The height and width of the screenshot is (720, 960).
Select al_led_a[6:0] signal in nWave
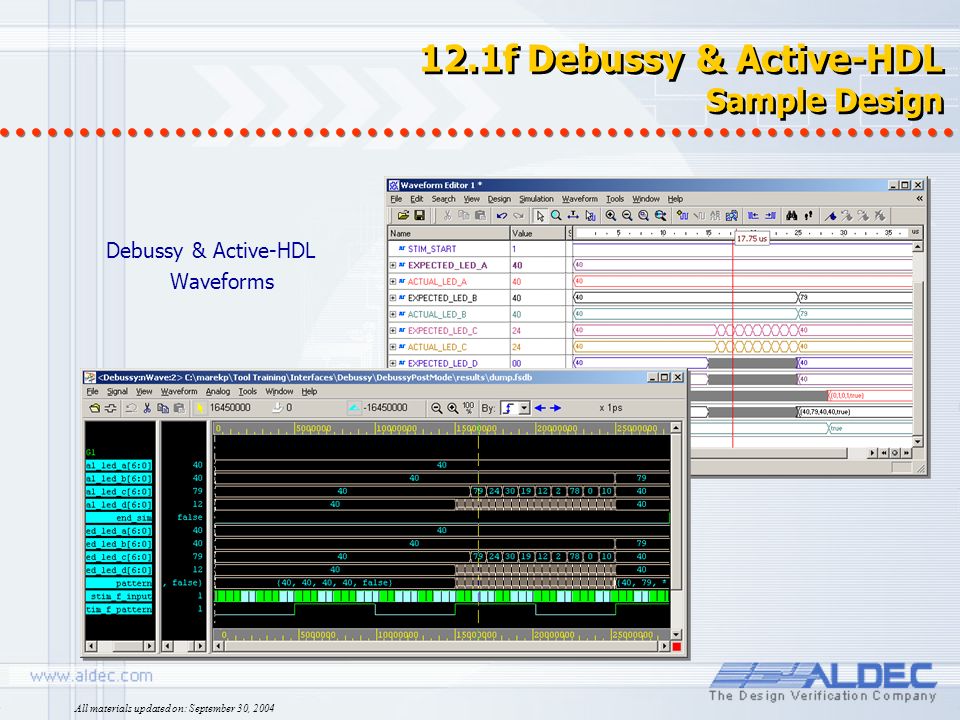(119, 465)
